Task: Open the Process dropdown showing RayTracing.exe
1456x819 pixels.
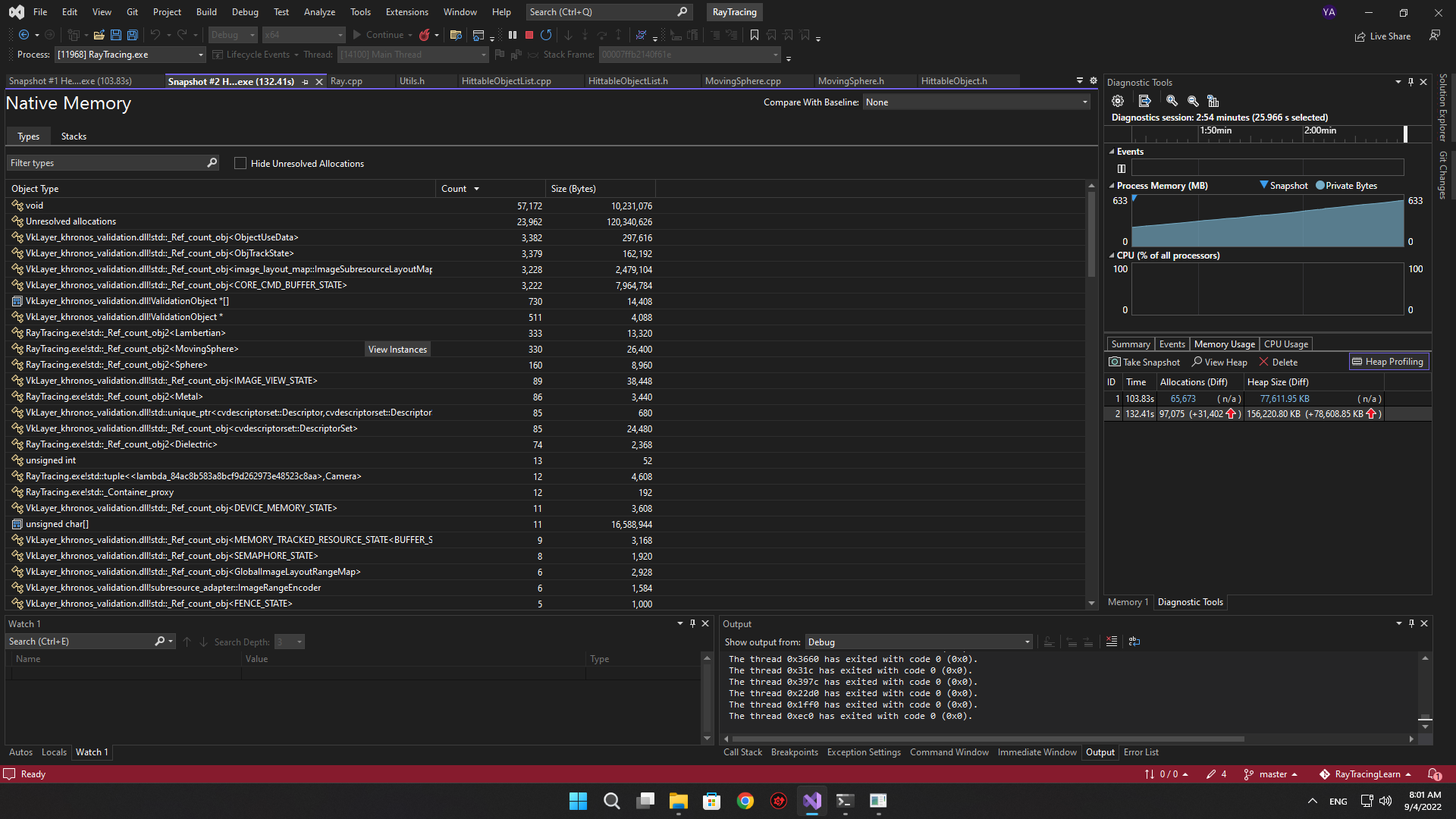Action: pyautogui.click(x=130, y=55)
